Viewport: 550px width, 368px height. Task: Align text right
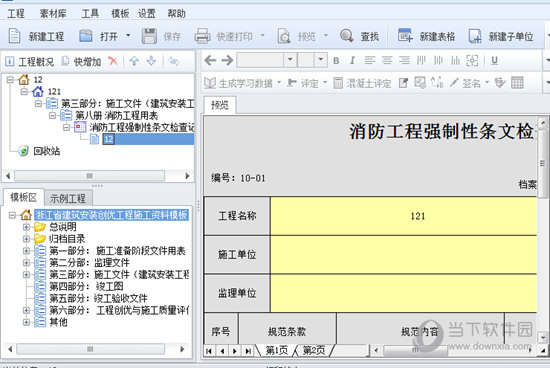[404, 60]
